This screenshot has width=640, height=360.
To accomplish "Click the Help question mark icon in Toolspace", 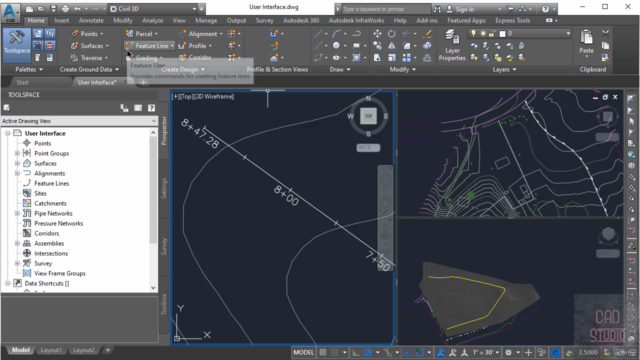I will tap(151, 108).
